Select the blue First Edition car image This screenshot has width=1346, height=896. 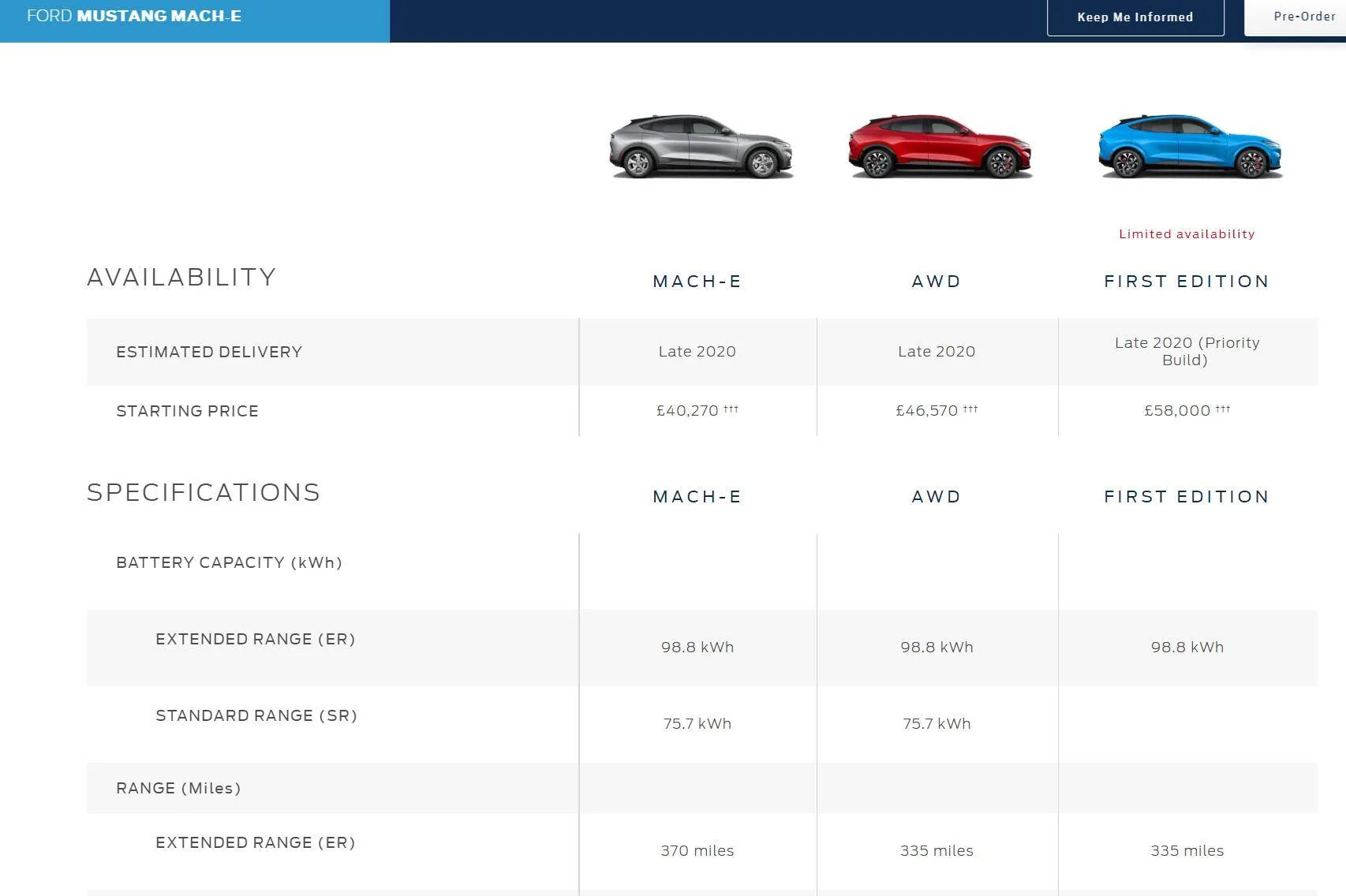pos(1190,146)
